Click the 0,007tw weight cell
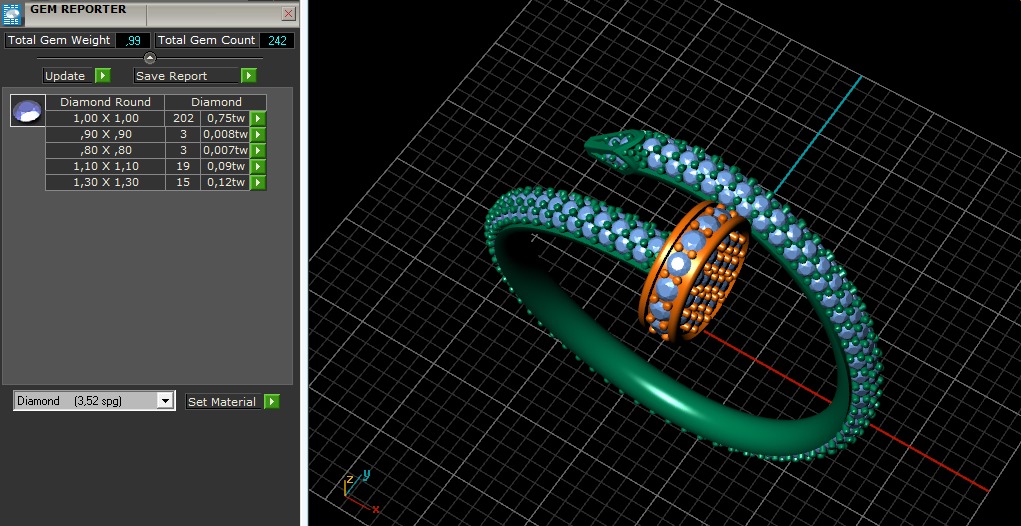Screen dimensions: 1021x526 click(x=225, y=150)
